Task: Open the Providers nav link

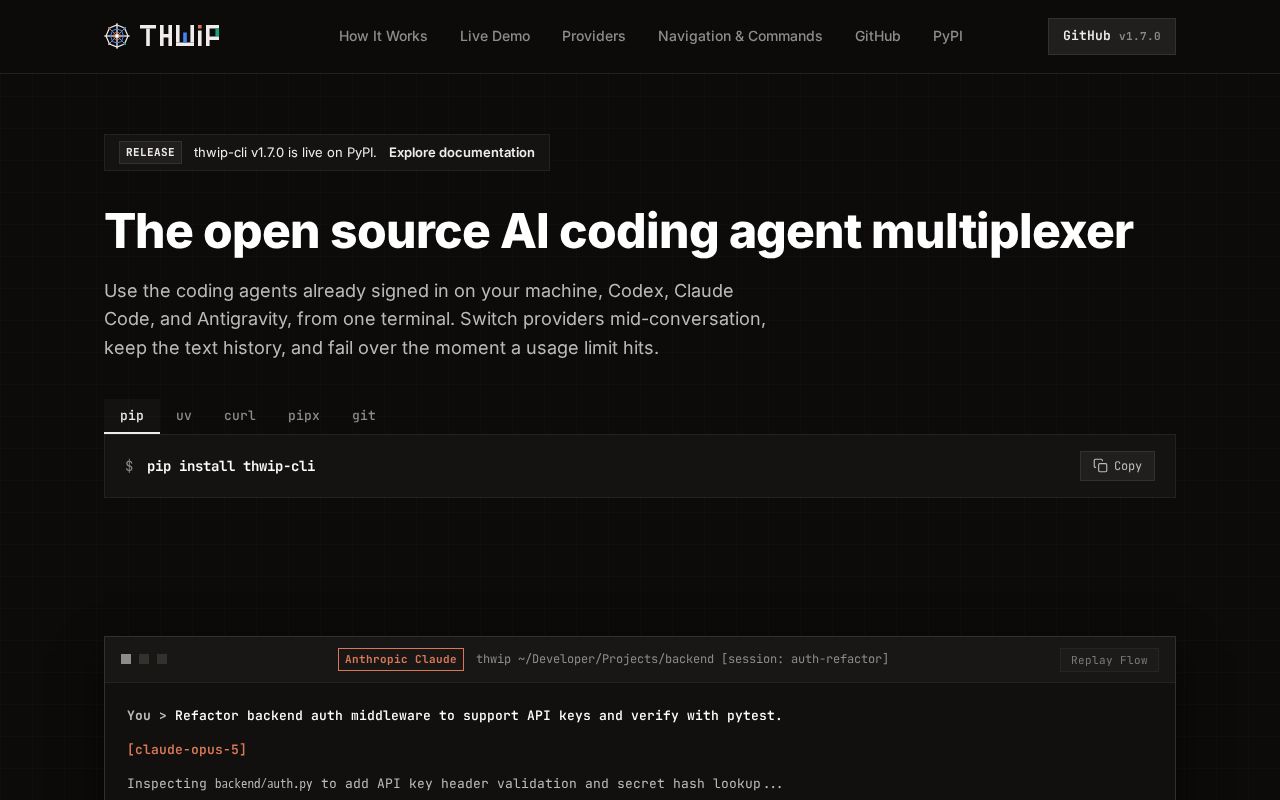Action: (594, 36)
